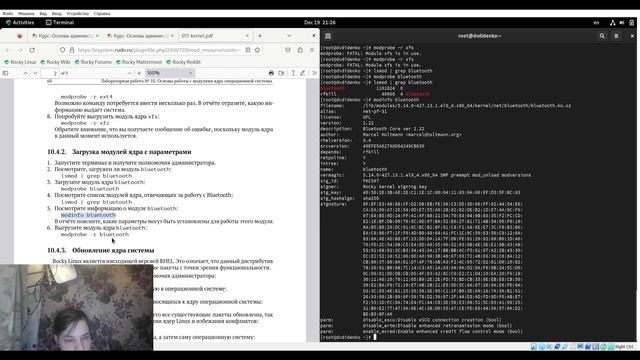Open the PDF zoom level dropdown
The width and height of the screenshot is (640, 360).
point(169,73)
